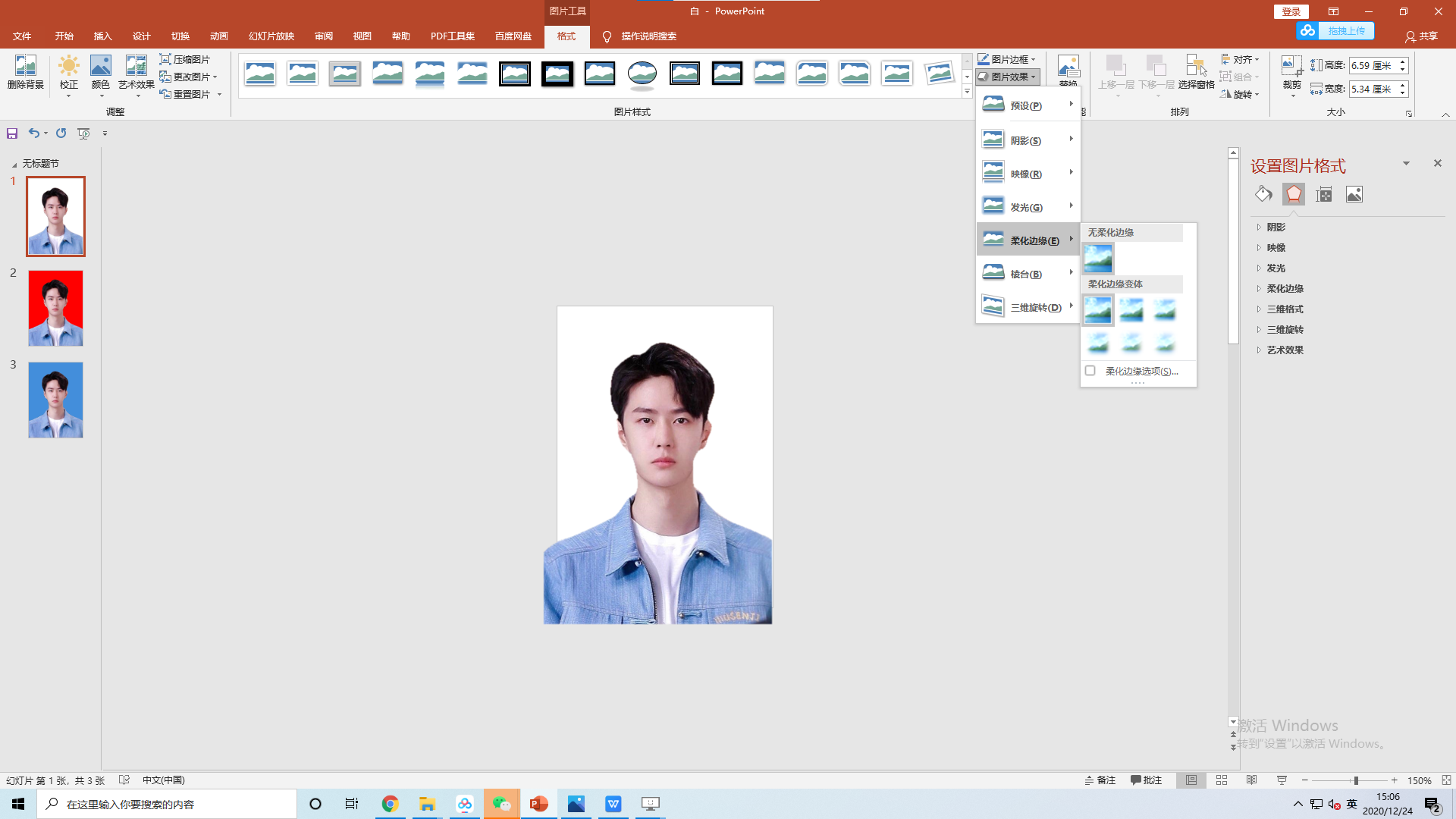Image resolution: width=1456 pixels, height=819 pixels.
Task: Select the red-background slide 2 thumbnail
Action: [55, 309]
